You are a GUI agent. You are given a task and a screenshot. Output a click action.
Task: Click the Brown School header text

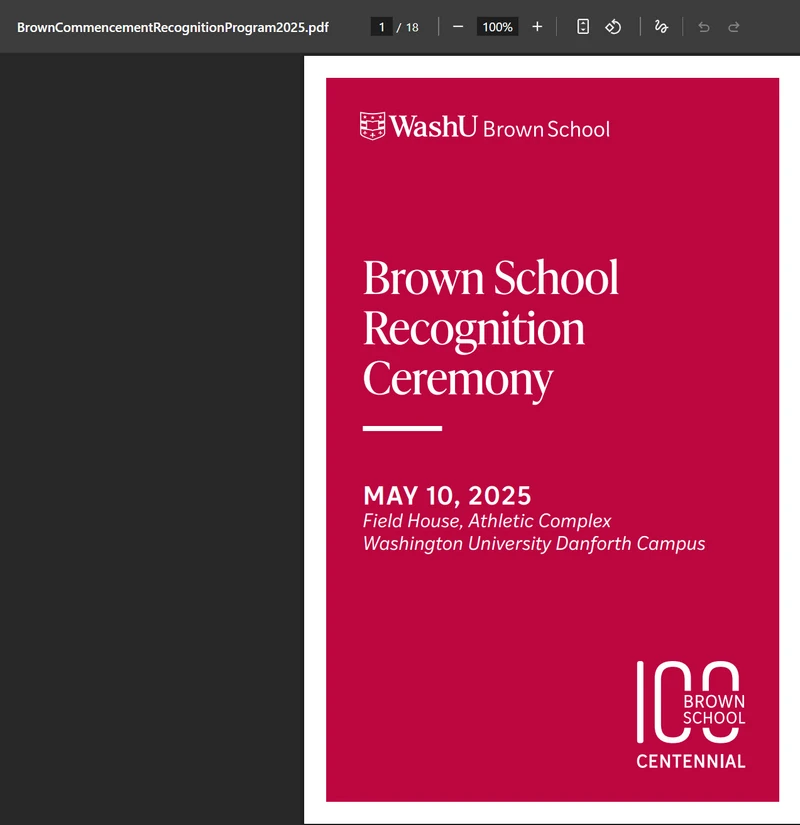coord(546,129)
